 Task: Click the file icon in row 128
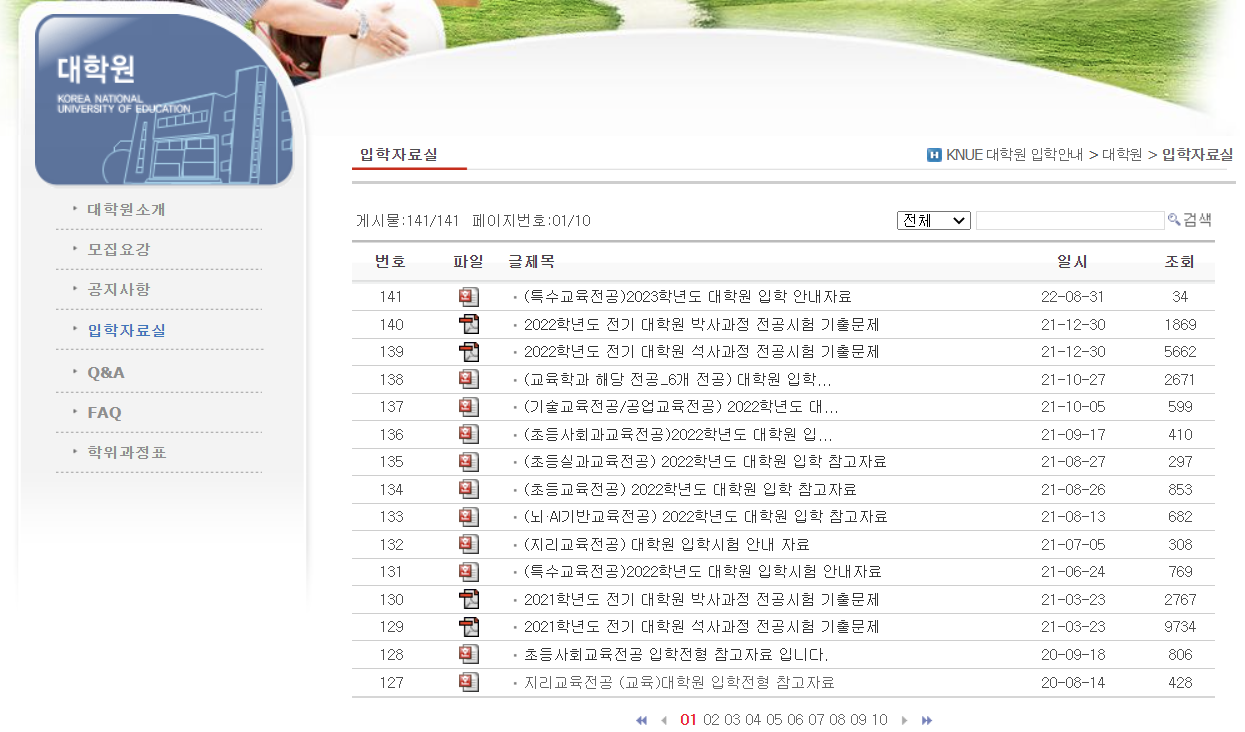pyautogui.click(x=468, y=654)
